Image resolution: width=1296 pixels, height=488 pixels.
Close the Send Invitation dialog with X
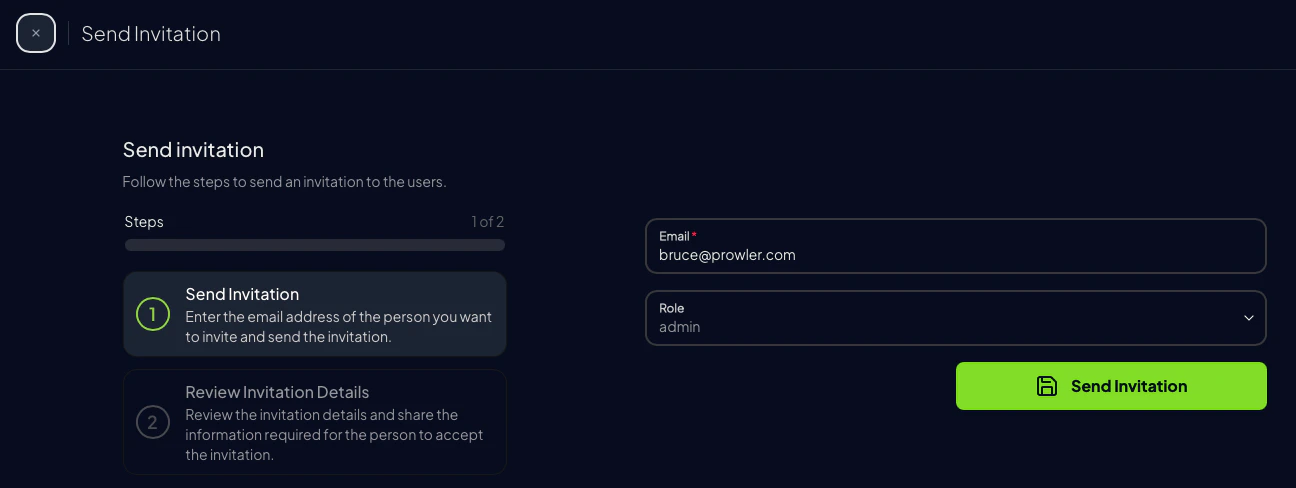36,34
